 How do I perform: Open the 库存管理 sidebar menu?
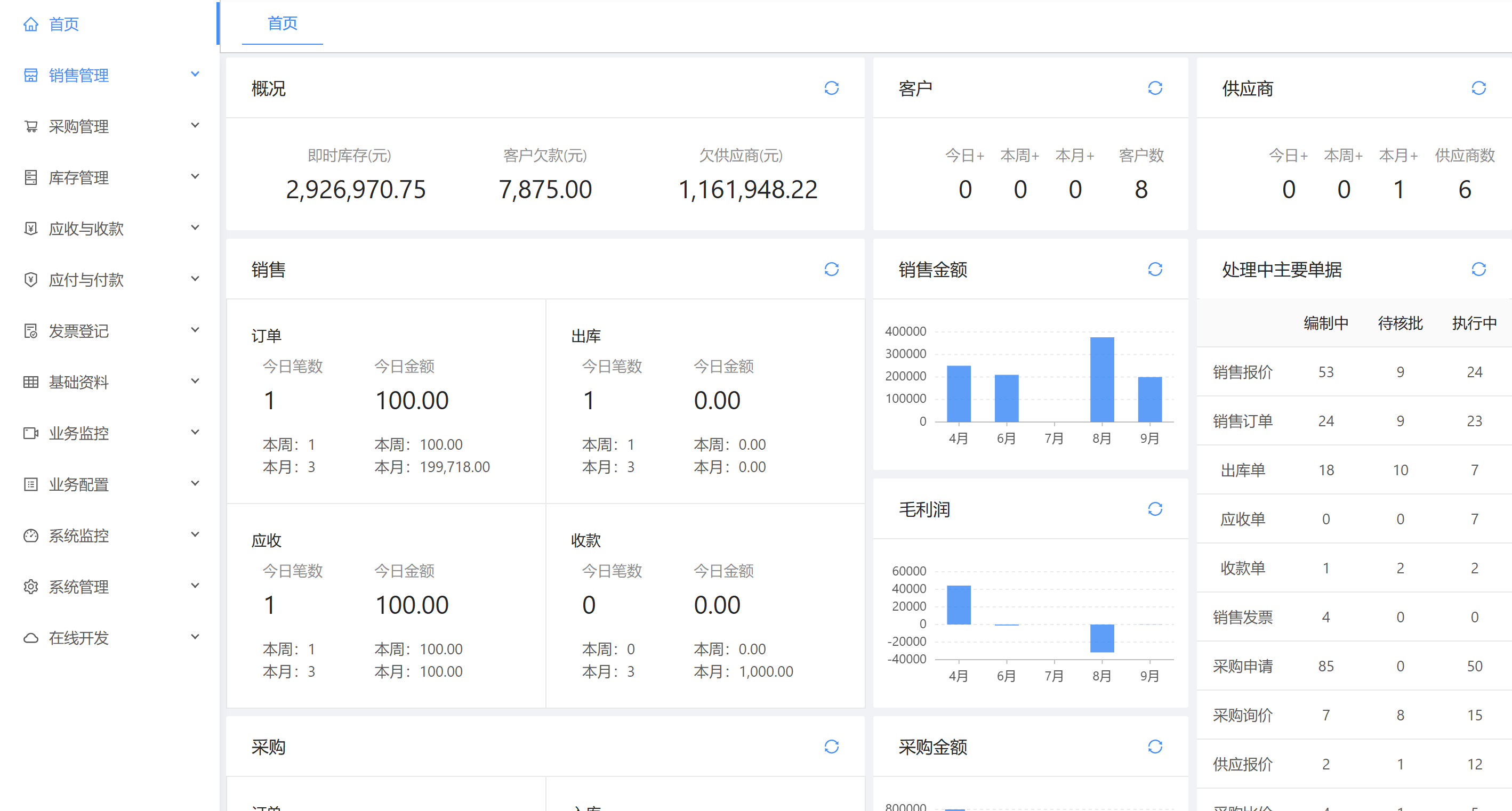tap(110, 177)
